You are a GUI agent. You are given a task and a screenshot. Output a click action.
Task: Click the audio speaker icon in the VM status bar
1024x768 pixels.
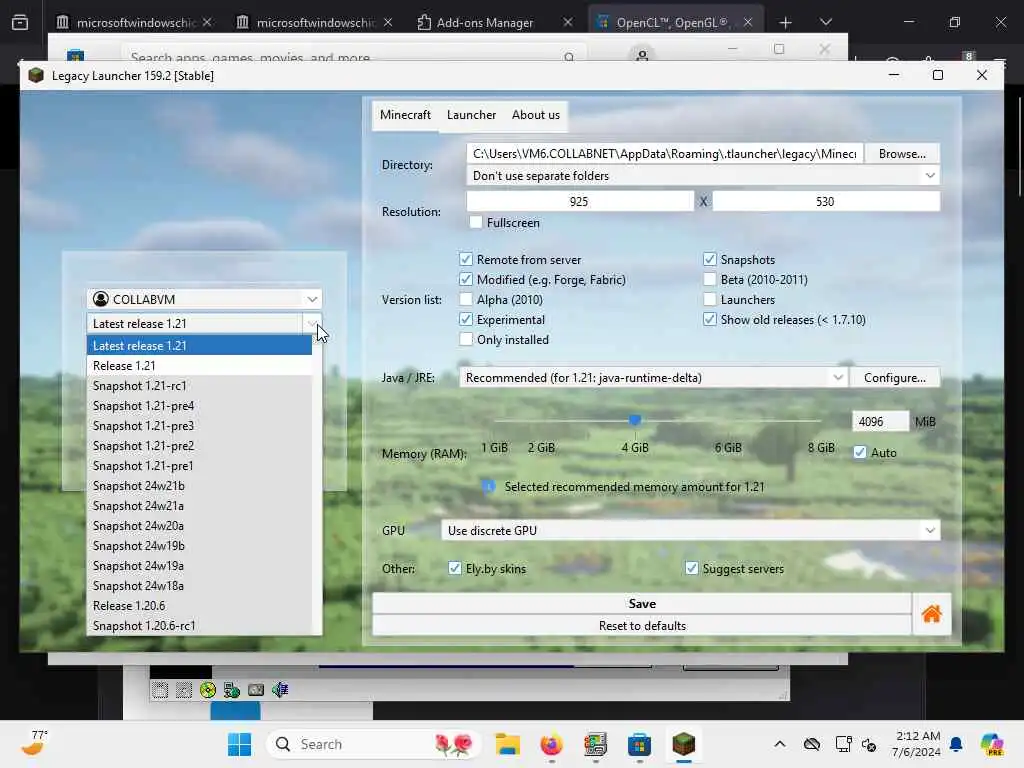[280, 690]
